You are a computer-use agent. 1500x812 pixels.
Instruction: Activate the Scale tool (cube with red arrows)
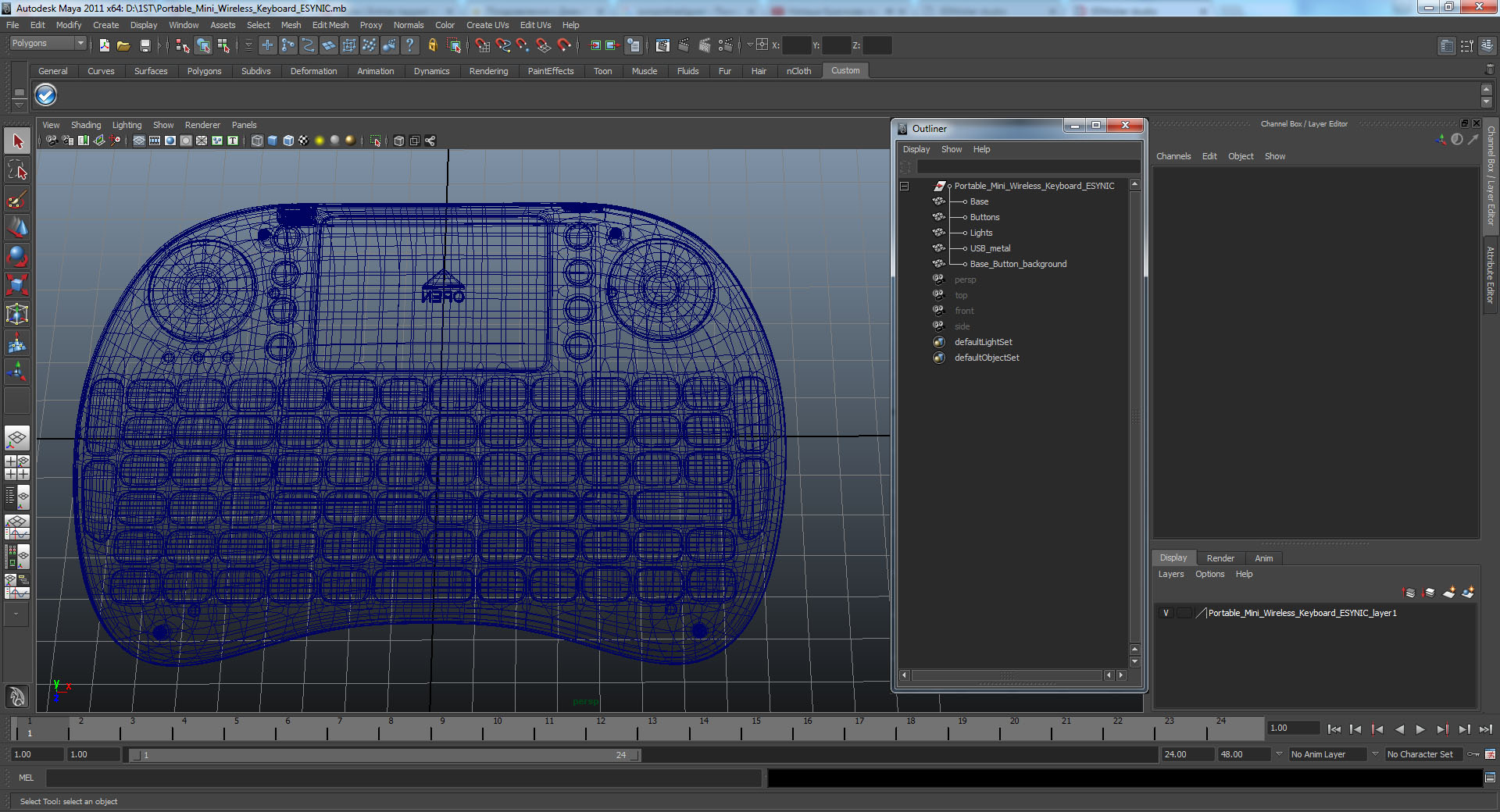pyautogui.click(x=17, y=285)
